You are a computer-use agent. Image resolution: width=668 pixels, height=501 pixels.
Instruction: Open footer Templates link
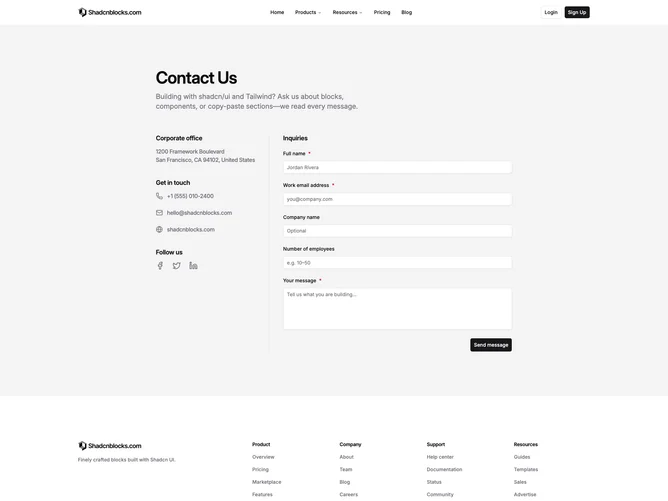526,469
